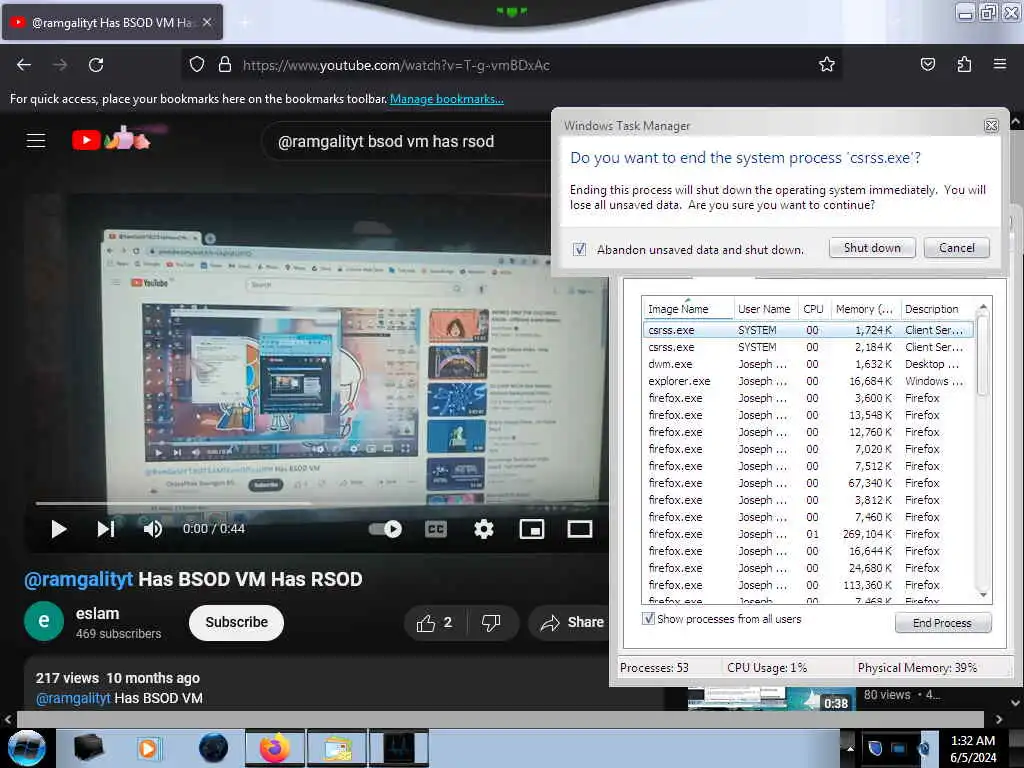The height and width of the screenshot is (768, 1024).
Task: Click the video progress bar
Action: click(320, 504)
